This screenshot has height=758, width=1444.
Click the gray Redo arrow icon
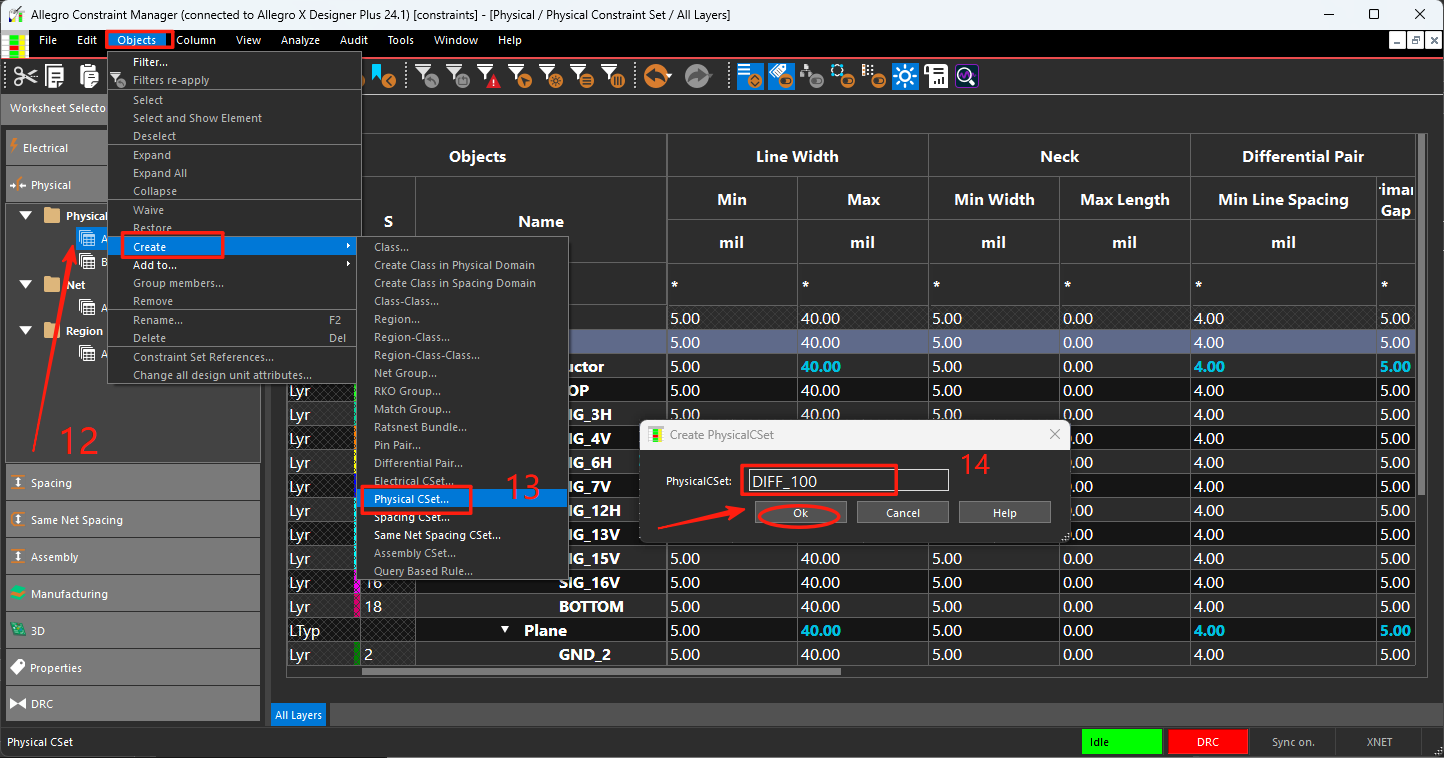point(697,76)
